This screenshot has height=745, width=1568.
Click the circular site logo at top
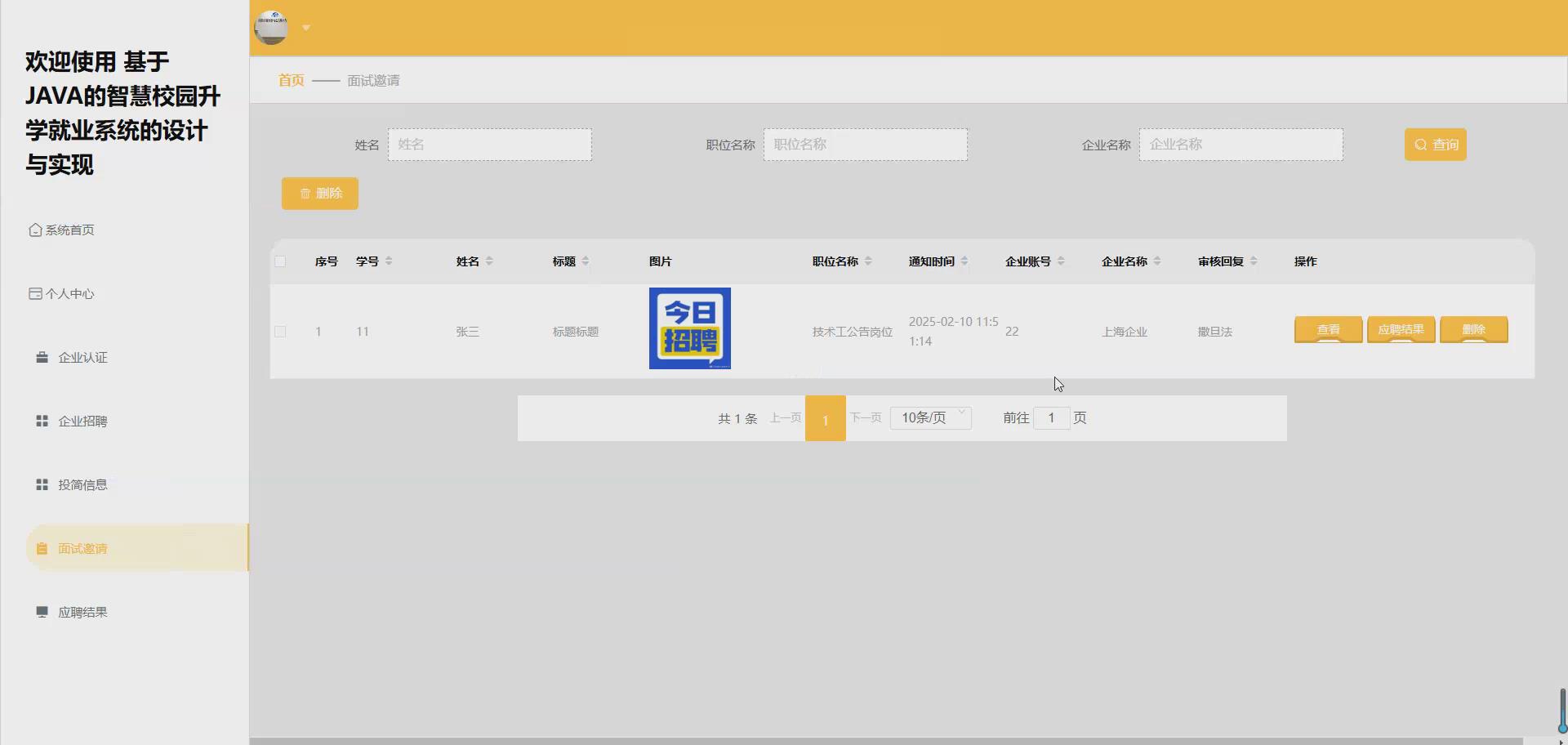click(x=270, y=27)
